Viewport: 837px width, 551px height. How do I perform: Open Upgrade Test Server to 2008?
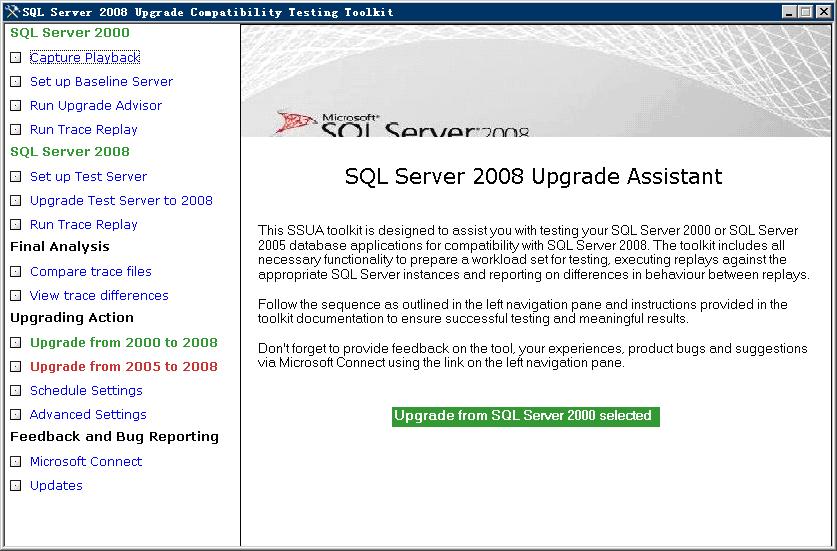click(x=121, y=200)
